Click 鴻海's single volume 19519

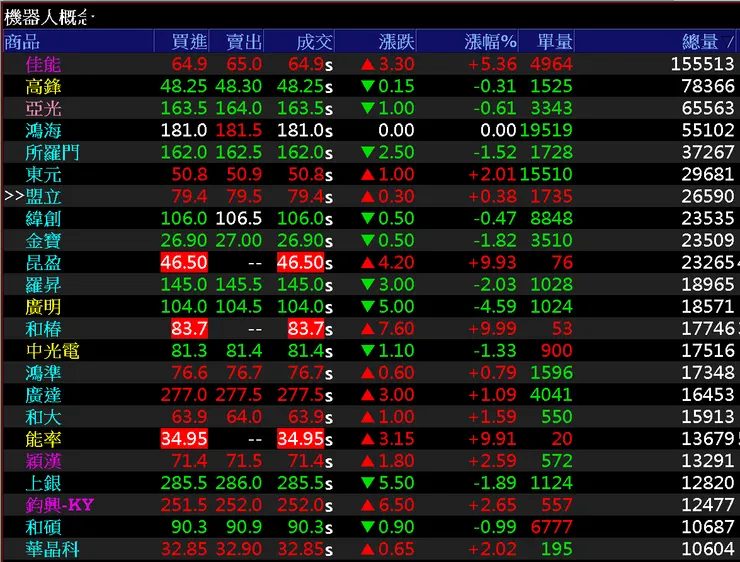547,130
